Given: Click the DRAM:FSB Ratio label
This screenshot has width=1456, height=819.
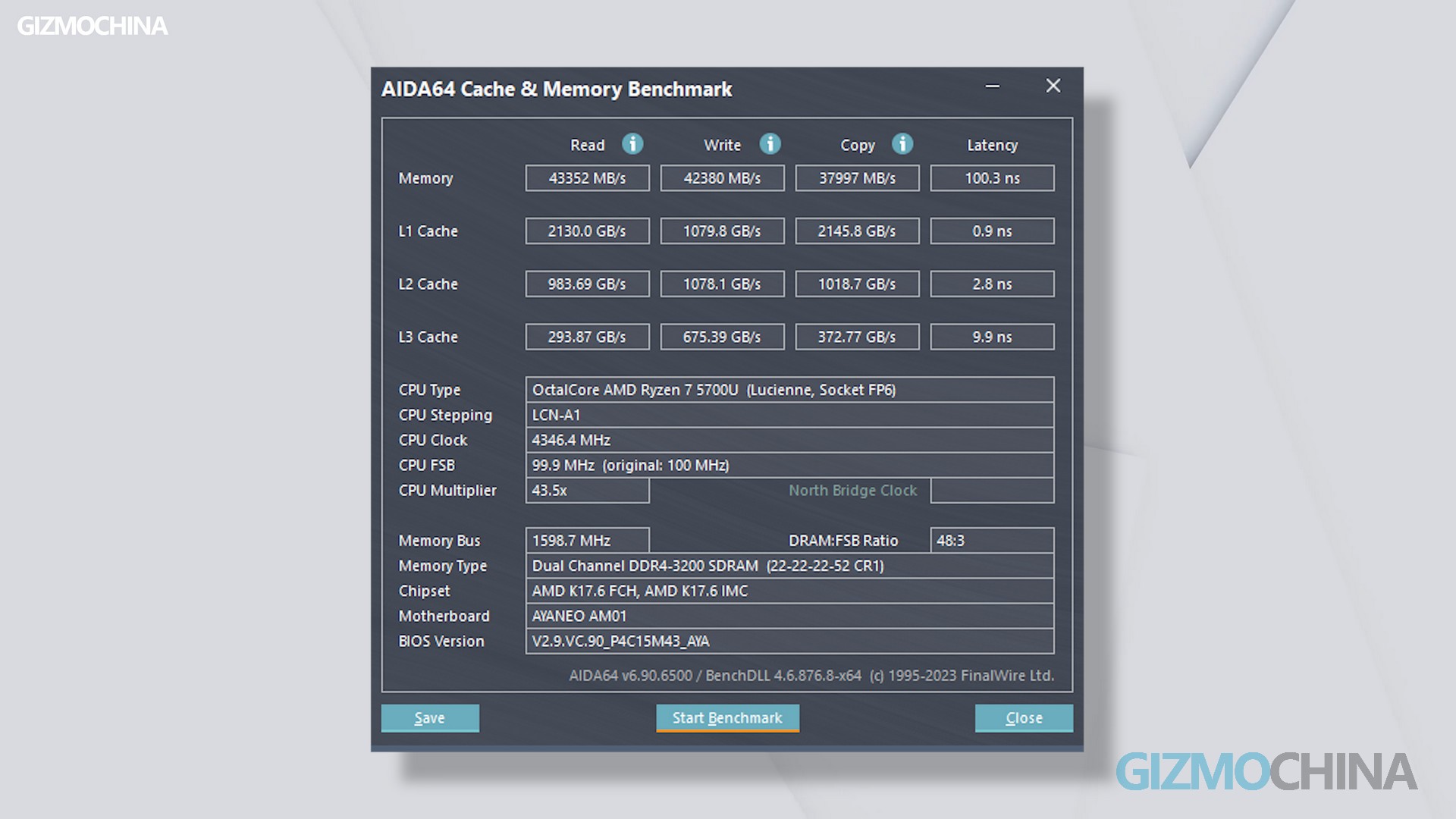Looking at the screenshot, I should tap(843, 541).
